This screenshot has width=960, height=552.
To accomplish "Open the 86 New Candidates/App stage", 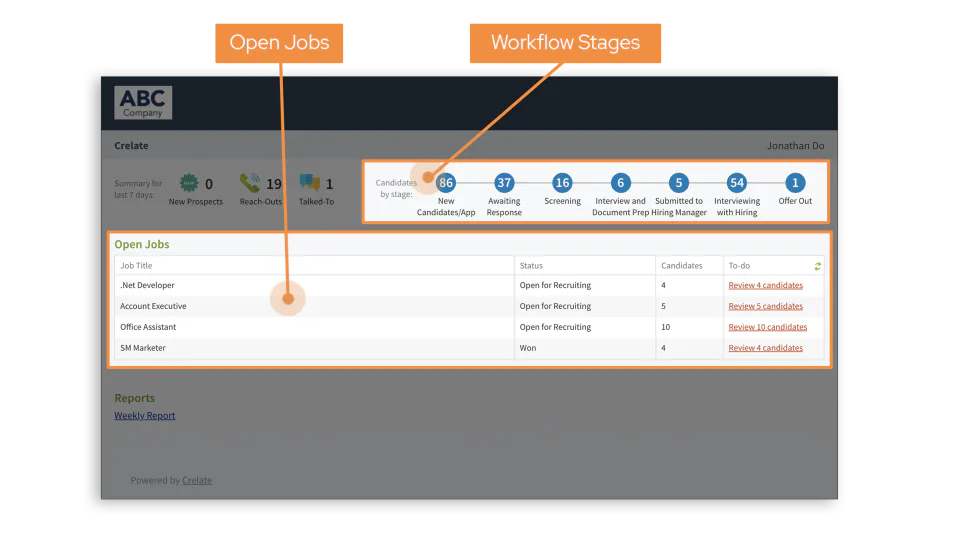I will point(446,182).
